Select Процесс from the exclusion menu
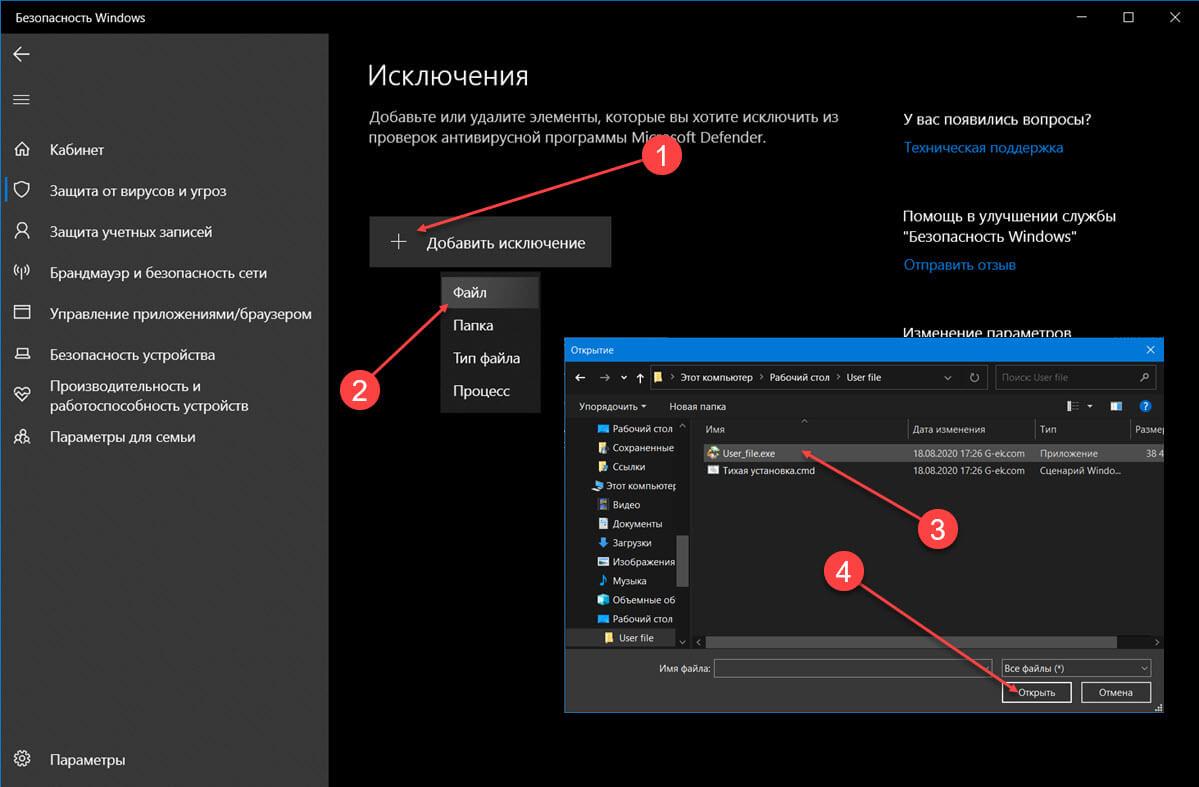The width and height of the screenshot is (1199, 787). 490,391
